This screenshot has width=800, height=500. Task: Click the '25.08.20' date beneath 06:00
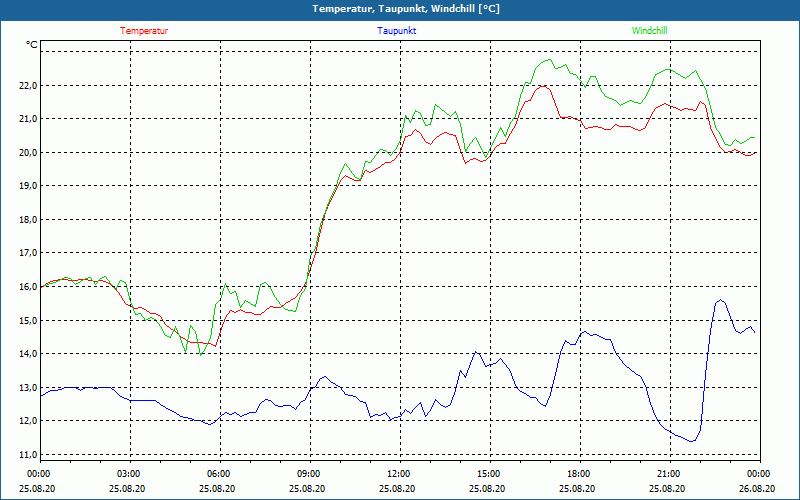(x=217, y=488)
